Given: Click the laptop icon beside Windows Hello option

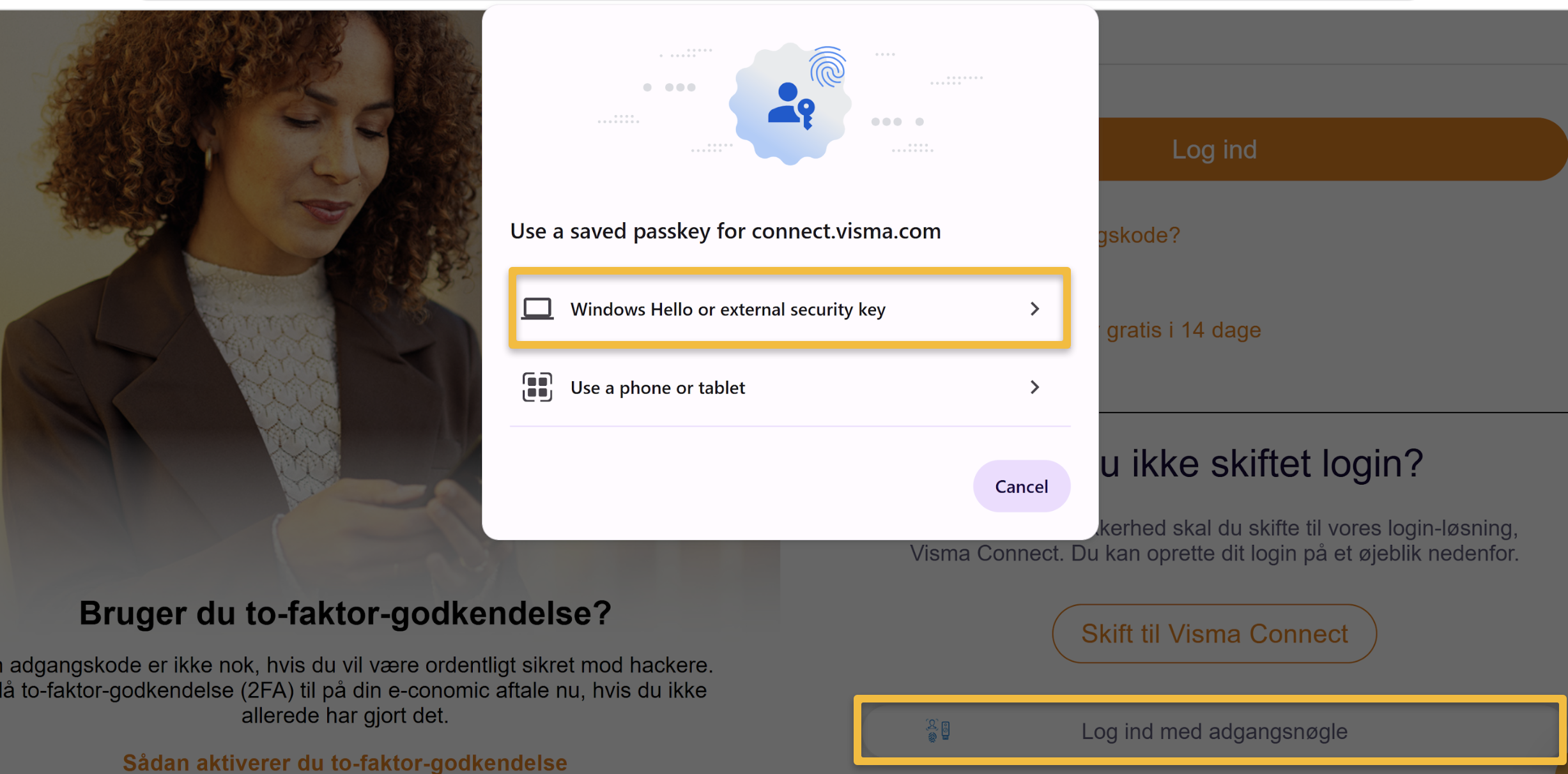Looking at the screenshot, I should point(537,308).
